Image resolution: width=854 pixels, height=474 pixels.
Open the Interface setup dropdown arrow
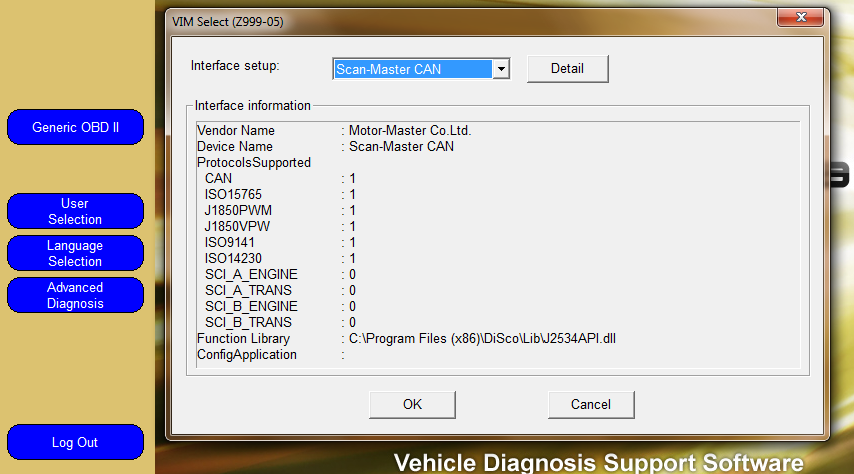coord(501,69)
